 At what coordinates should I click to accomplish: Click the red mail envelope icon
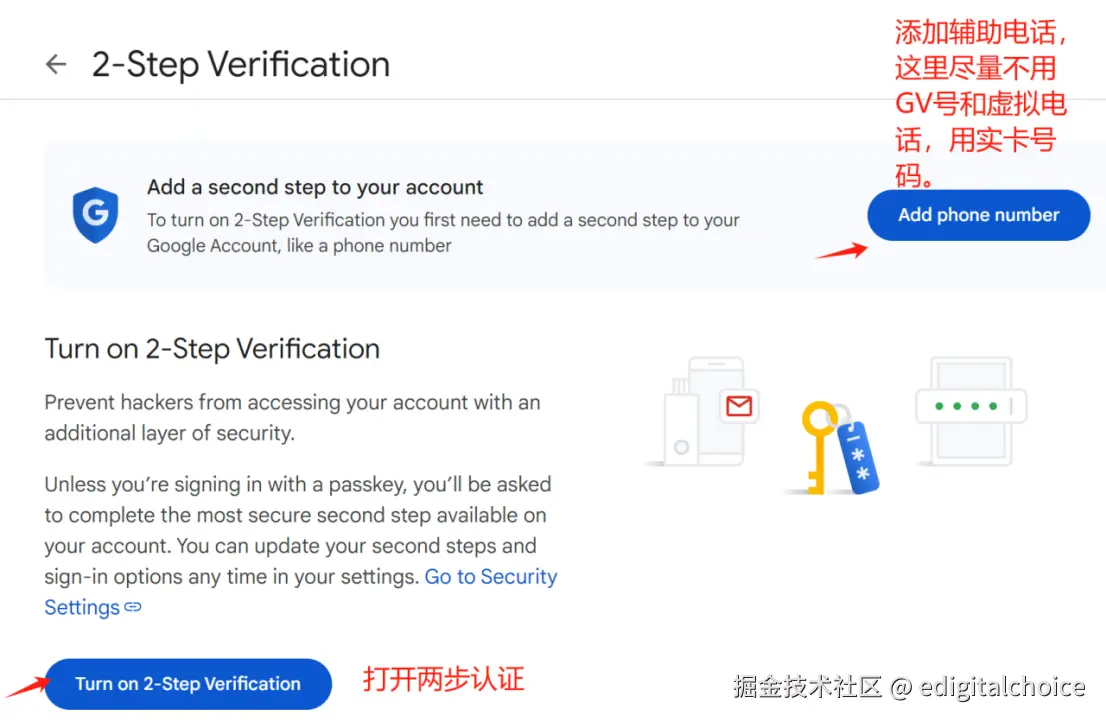(739, 406)
